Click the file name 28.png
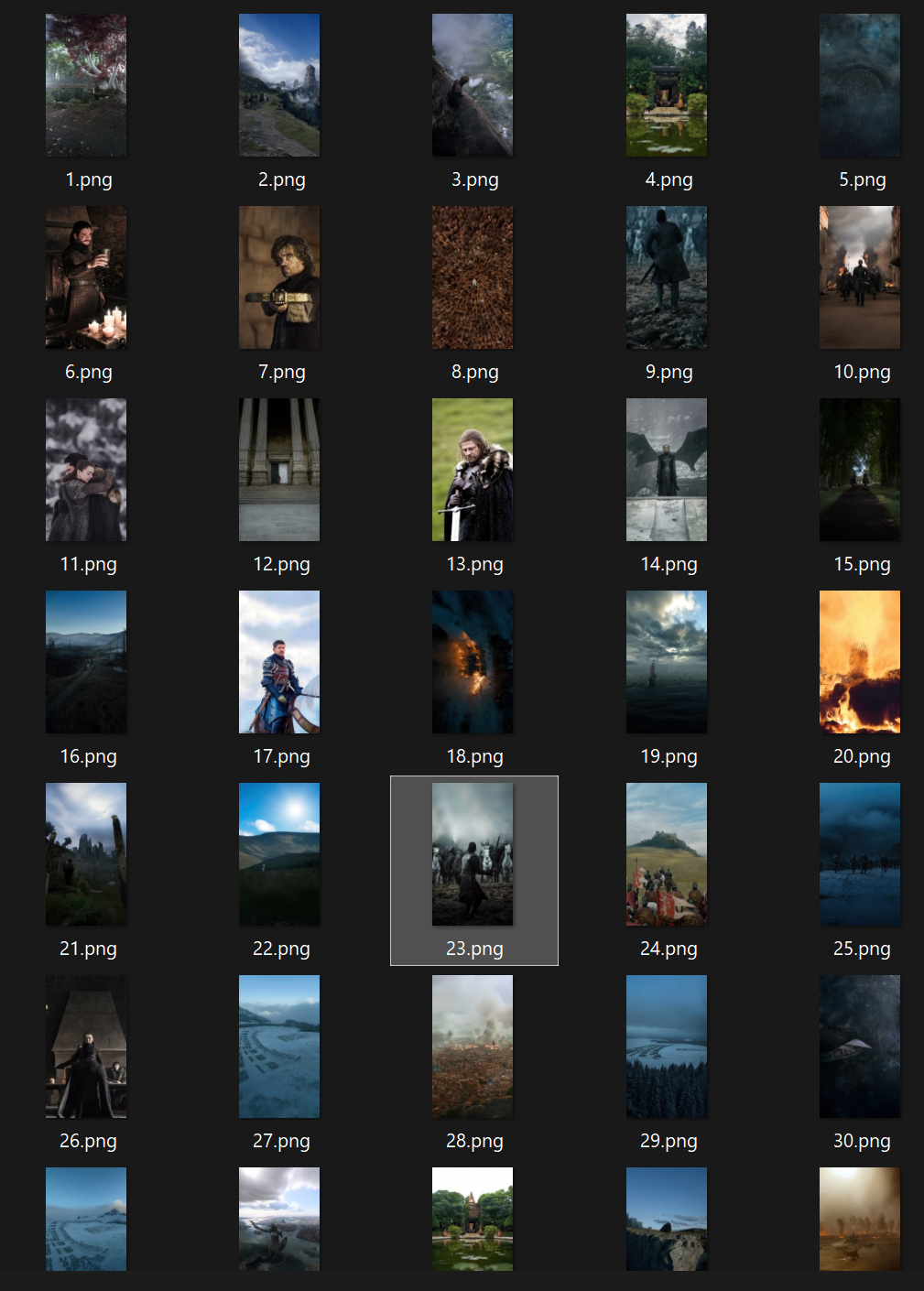The height and width of the screenshot is (1291, 924). pyautogui.click(x=475, y=1142)
